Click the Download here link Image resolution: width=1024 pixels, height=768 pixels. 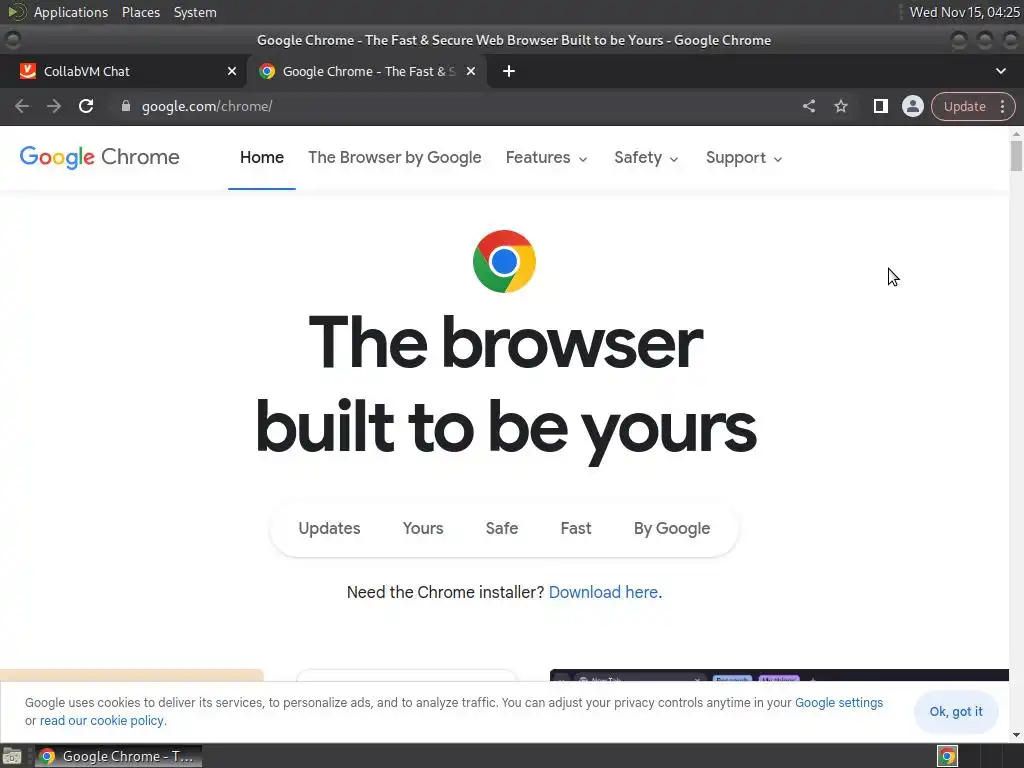point(603,592)
